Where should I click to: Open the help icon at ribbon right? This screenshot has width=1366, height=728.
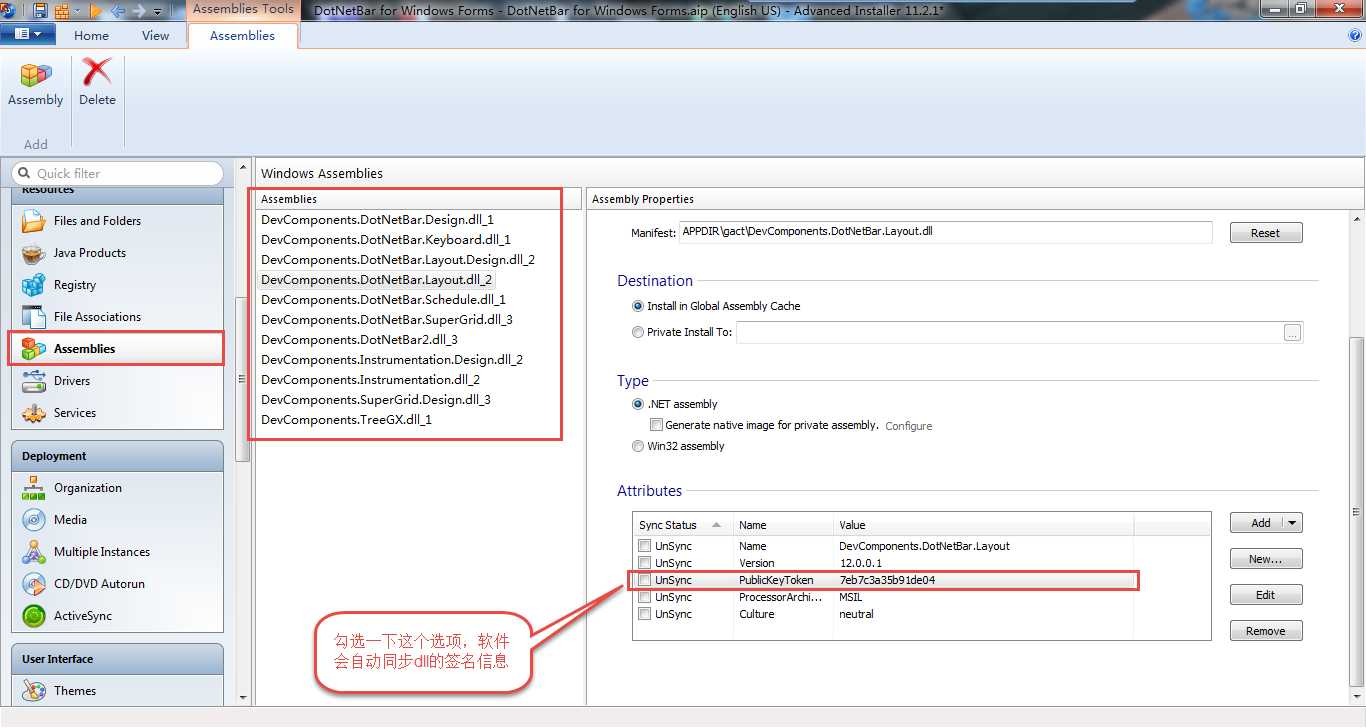1355,35
